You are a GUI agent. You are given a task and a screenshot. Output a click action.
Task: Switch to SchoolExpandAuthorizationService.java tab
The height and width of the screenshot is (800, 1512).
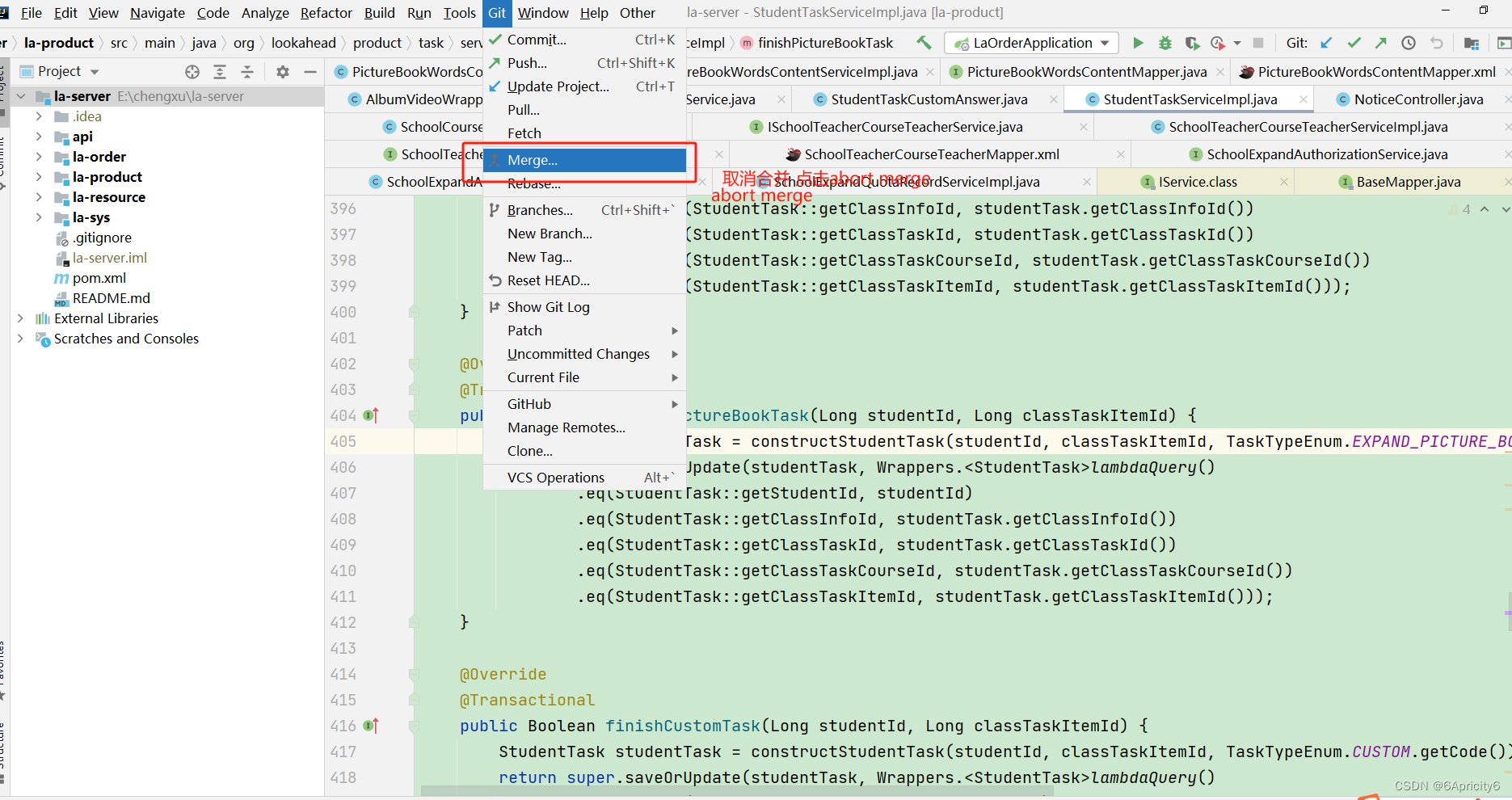point(1327,154)
